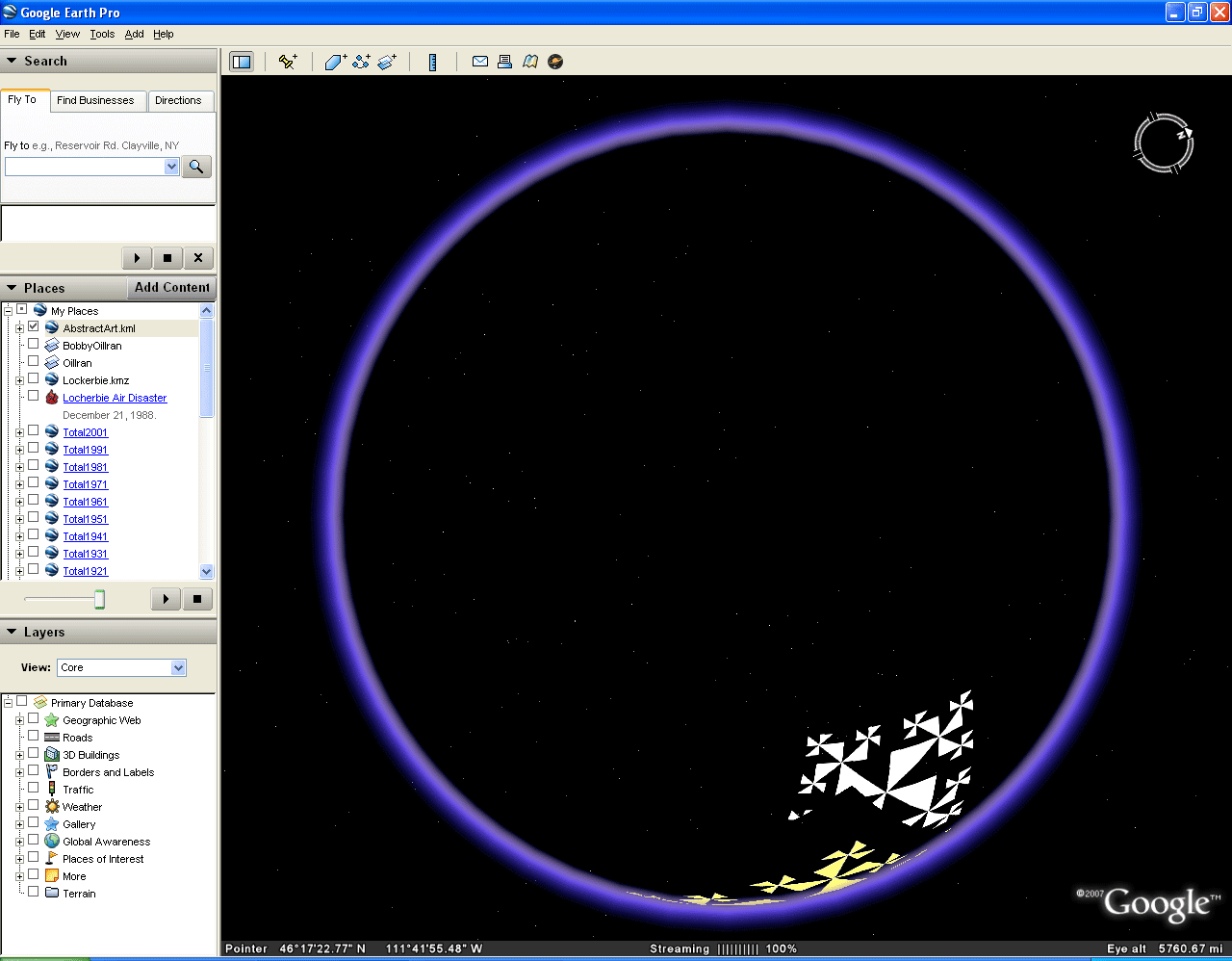Check the Total2001 checkbox
The width and height of the screenshot is (1232, 961).
pos(34,431)
